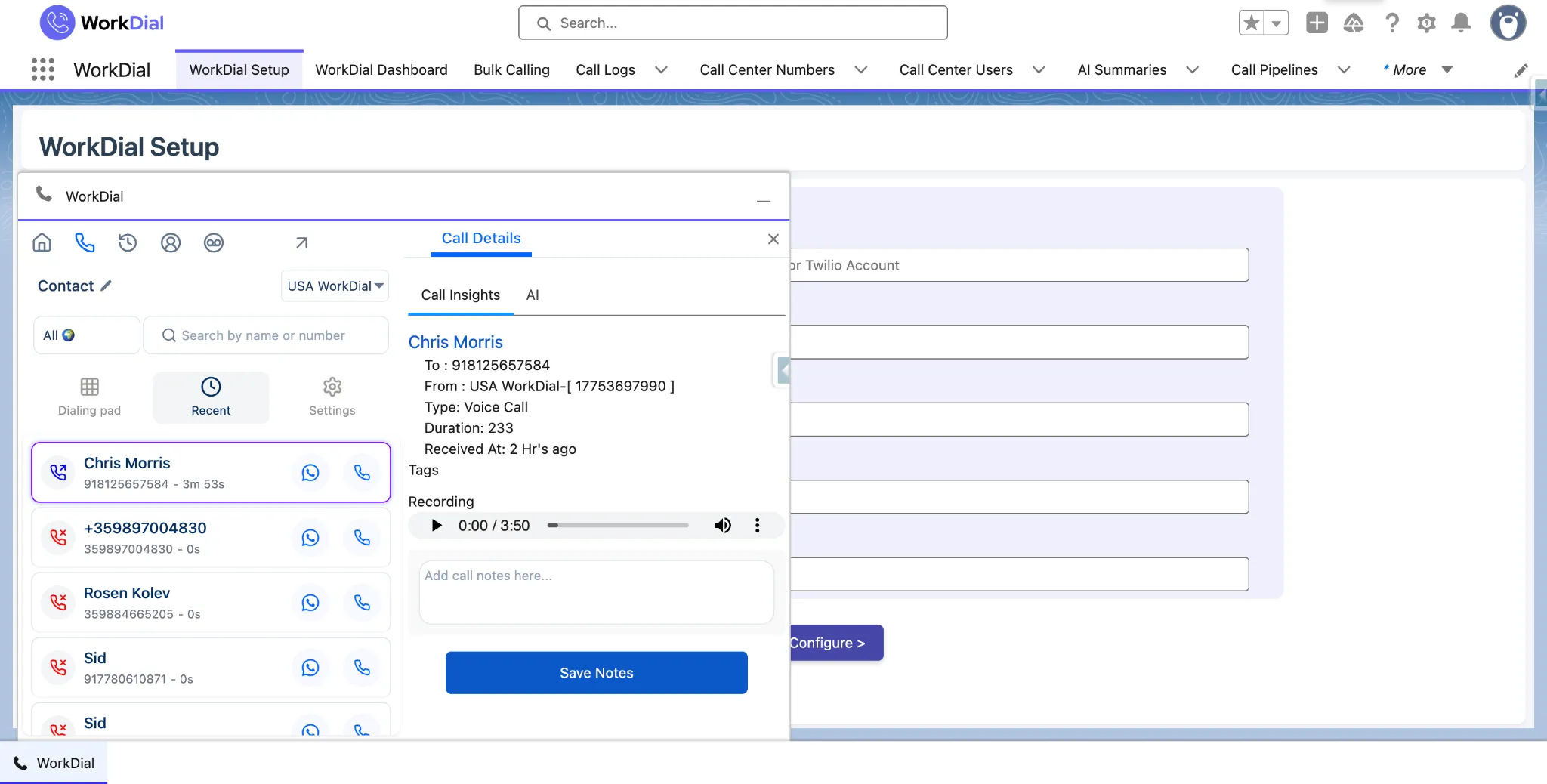Open the voicemail icon
The width and height of the screenshot is (1547, 784).
[x=214, y=242]
